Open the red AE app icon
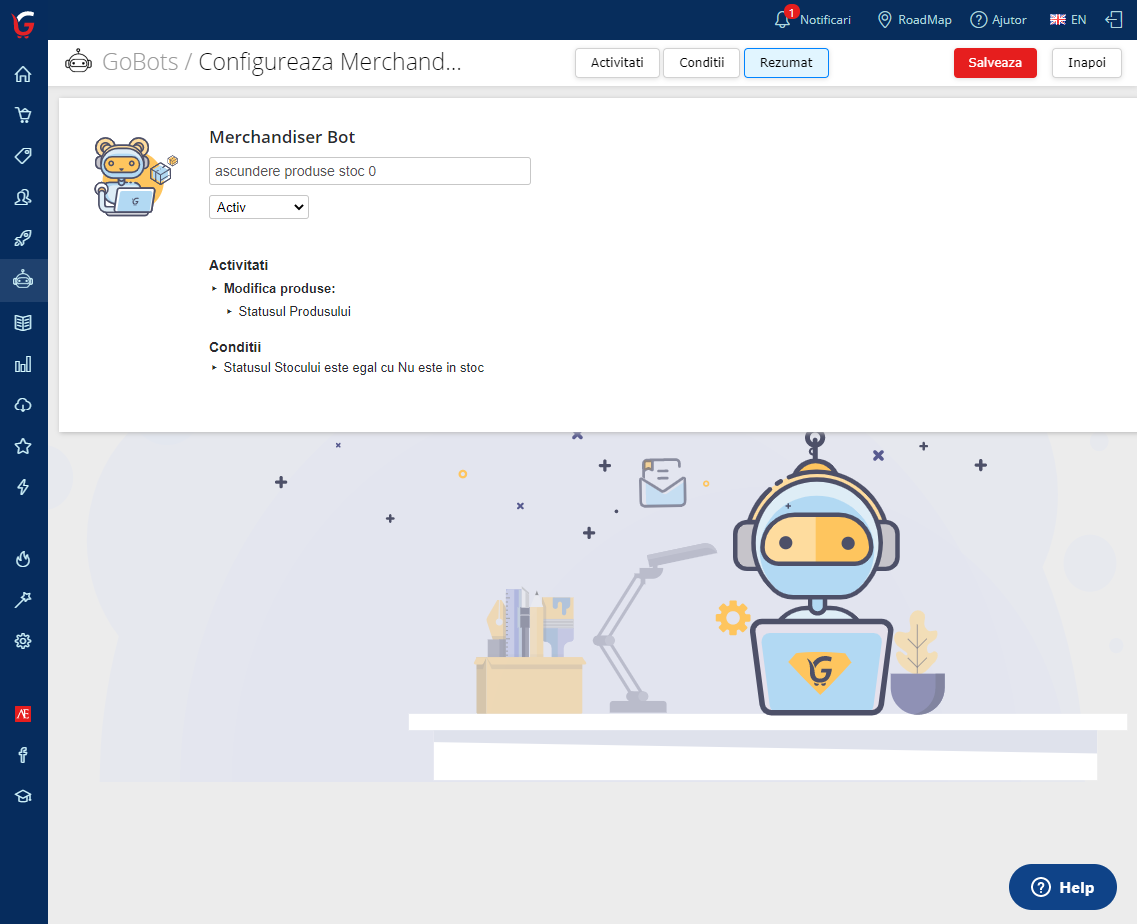This screenshot has width=1137, height=924. 23,714
